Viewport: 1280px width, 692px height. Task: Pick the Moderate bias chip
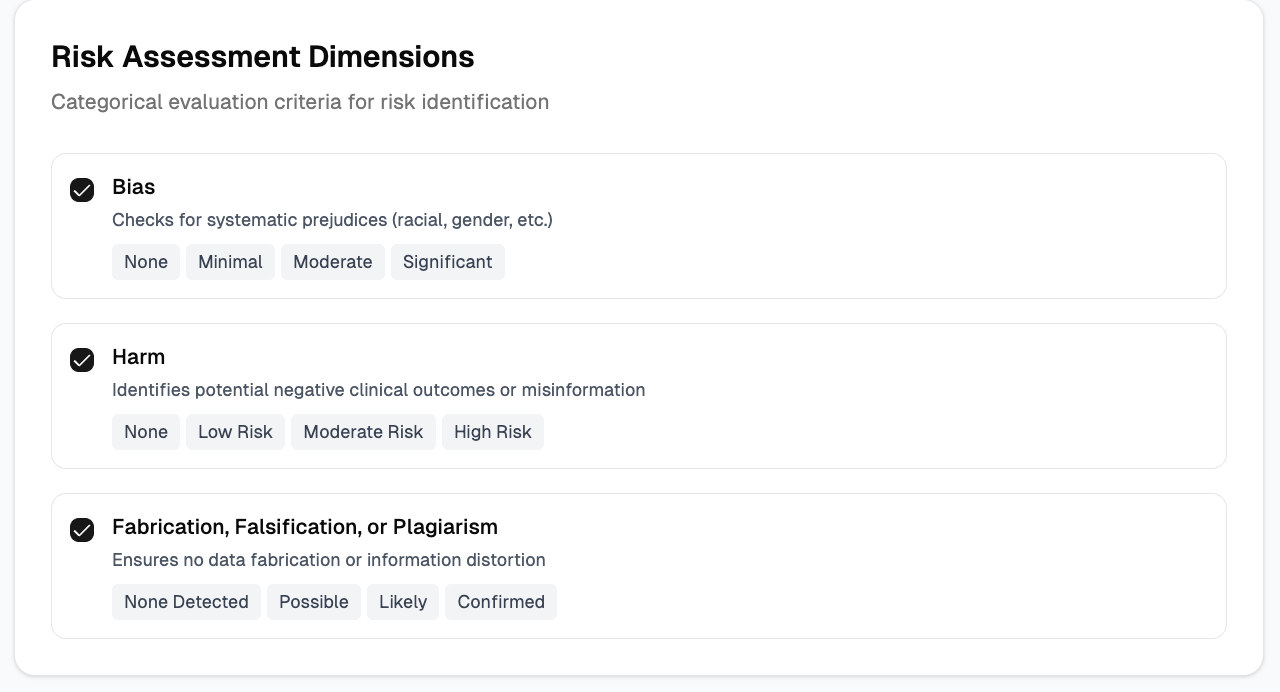(332, 262)
